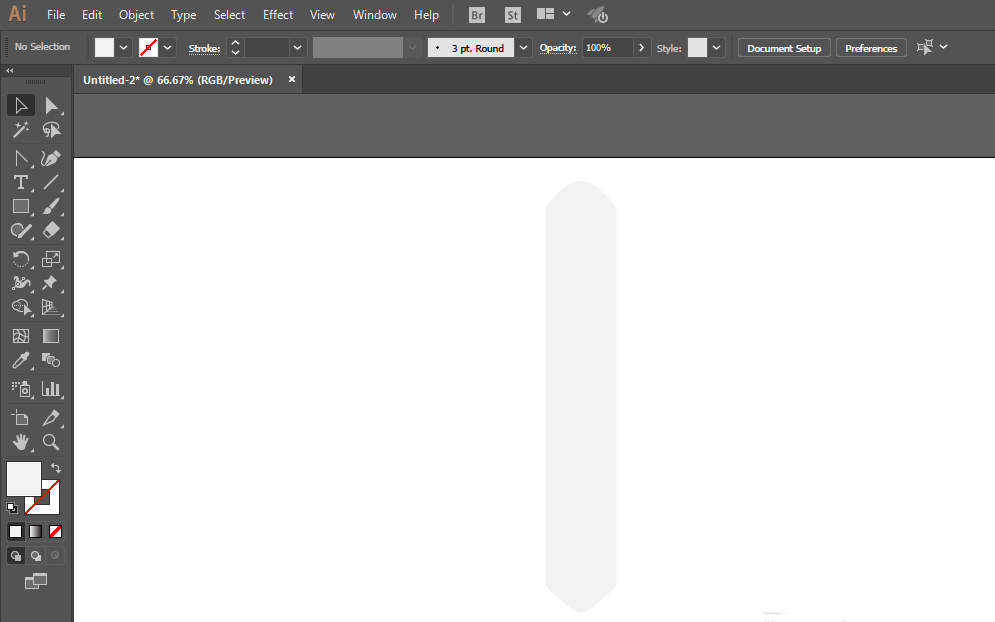
Task: Open Preferences from the control bar
Action: point(871,48)
